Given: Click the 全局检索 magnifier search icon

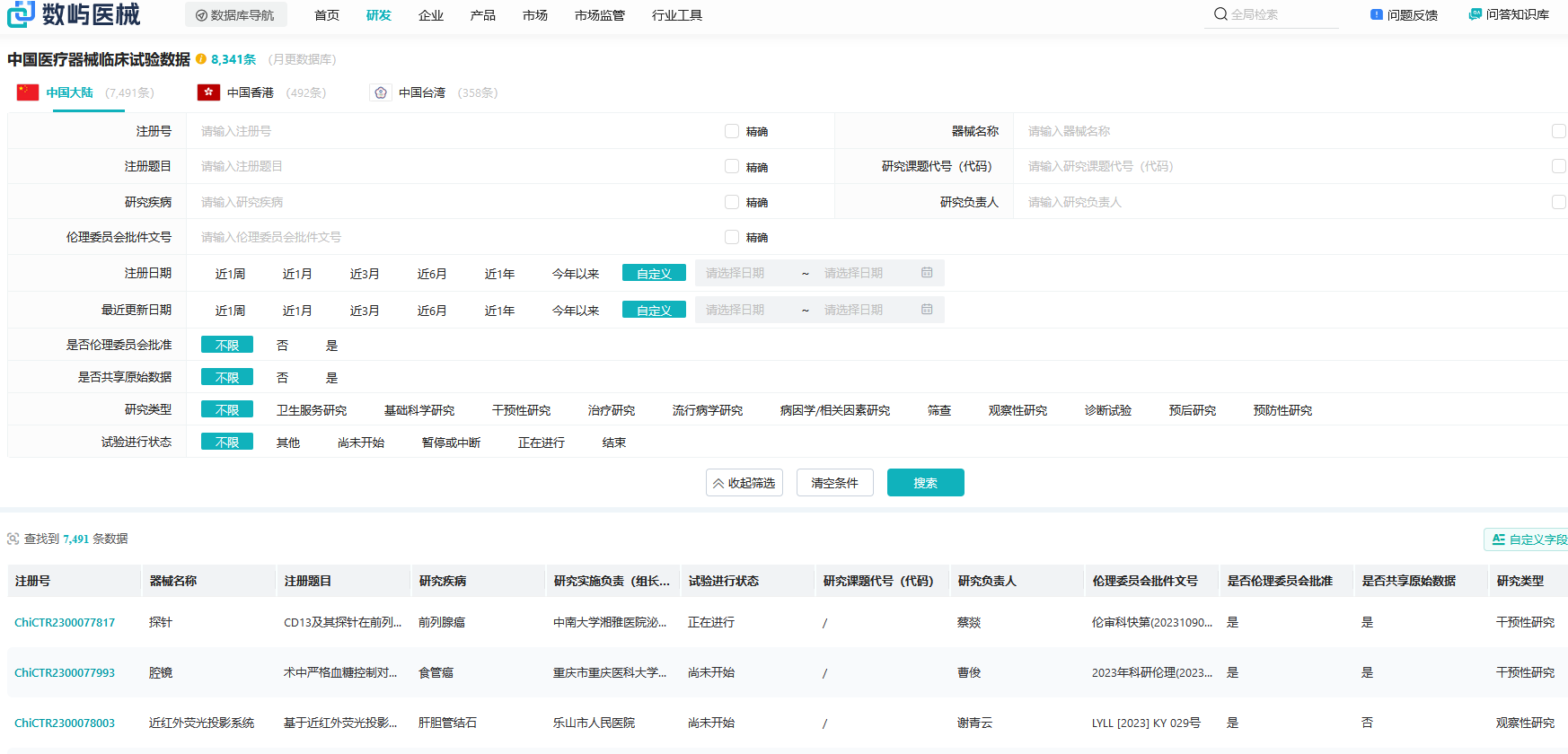Looking at the screenshot, I should coord(1220,14).
